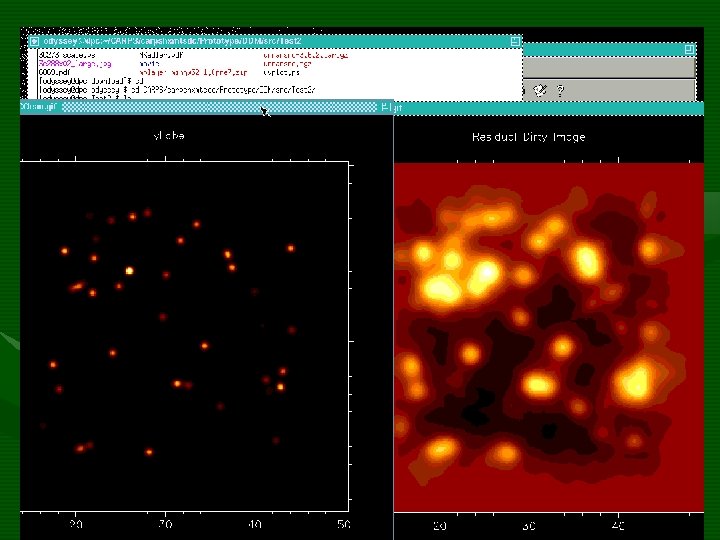Click the background window's maximize button
This screenshot has width=720, height=540.
(688, 48)
